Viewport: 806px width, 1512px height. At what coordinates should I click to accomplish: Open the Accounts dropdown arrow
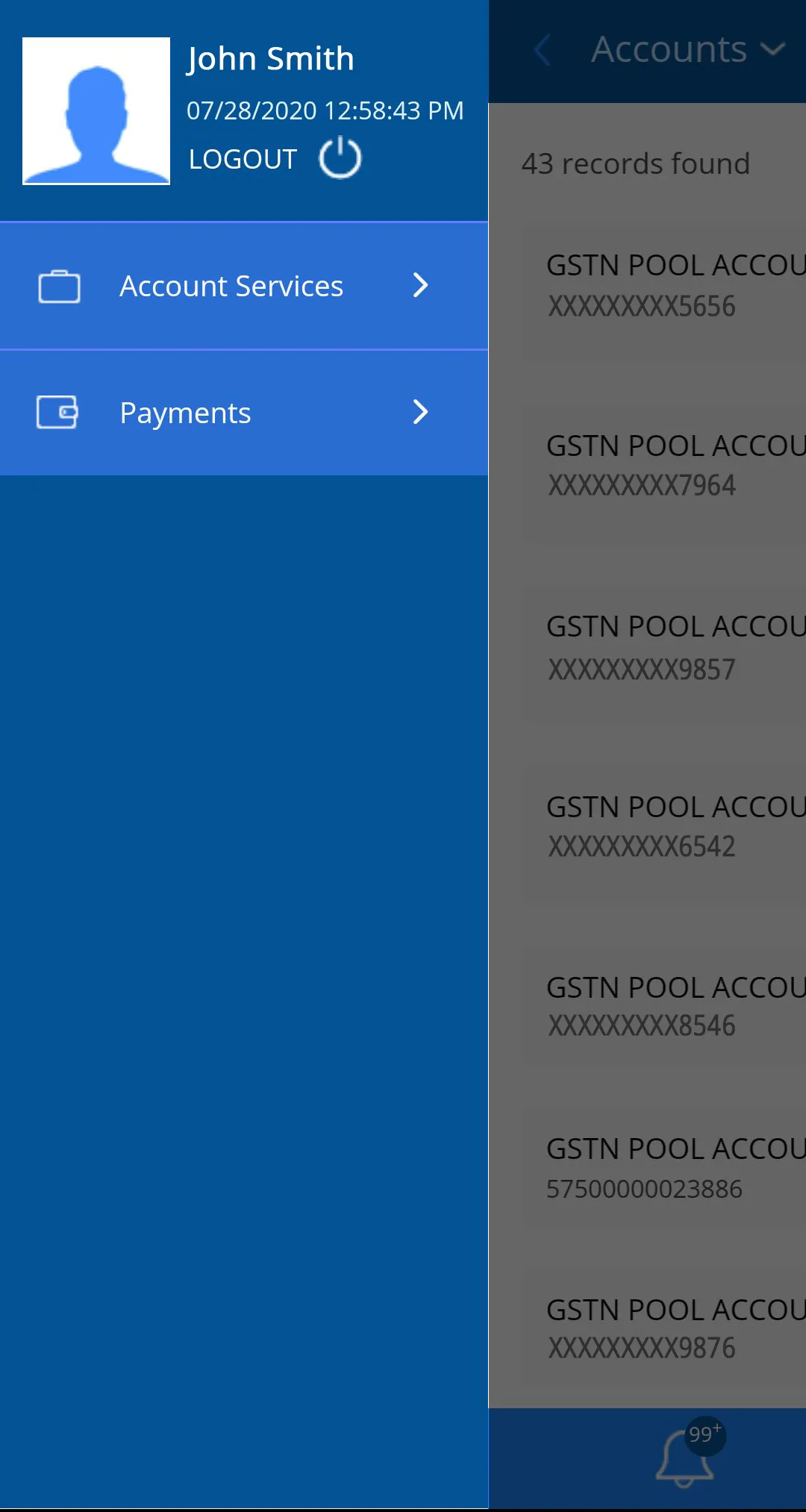click(773, 50)
